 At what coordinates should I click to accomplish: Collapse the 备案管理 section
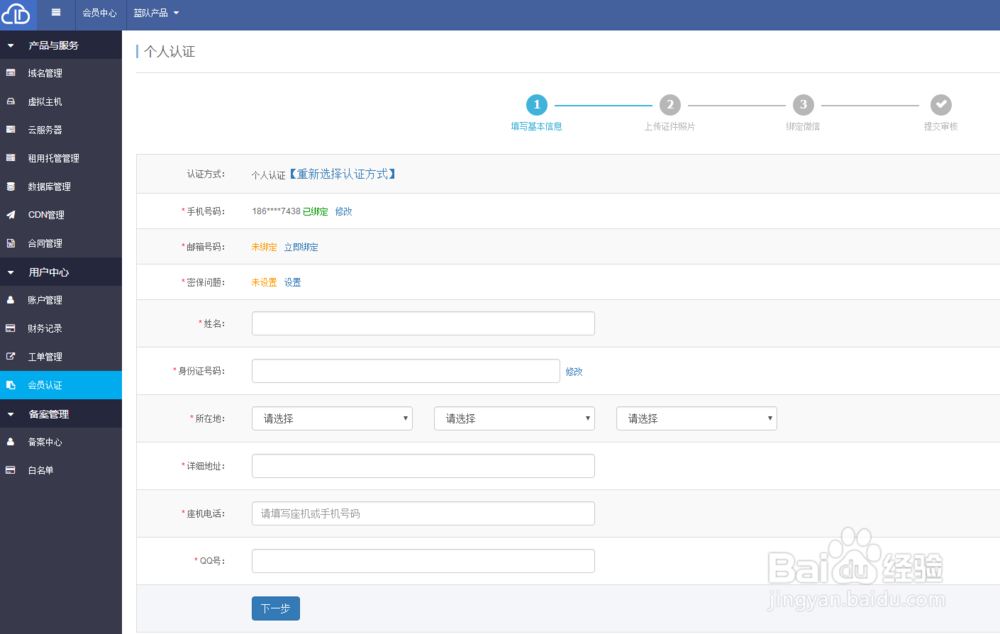pos(61,414)
